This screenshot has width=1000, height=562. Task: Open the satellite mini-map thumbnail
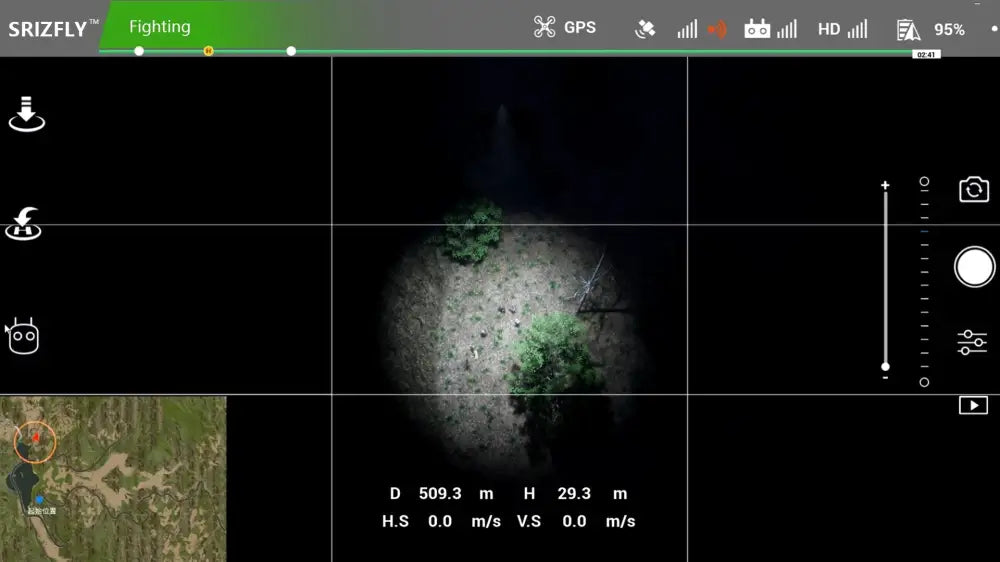[113, 478]
